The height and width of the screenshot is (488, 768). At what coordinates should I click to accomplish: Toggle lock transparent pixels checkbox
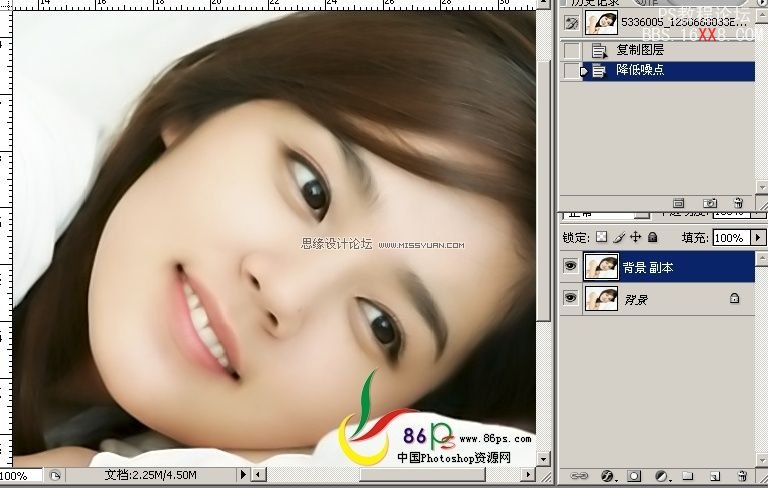(x=601, y=238)
